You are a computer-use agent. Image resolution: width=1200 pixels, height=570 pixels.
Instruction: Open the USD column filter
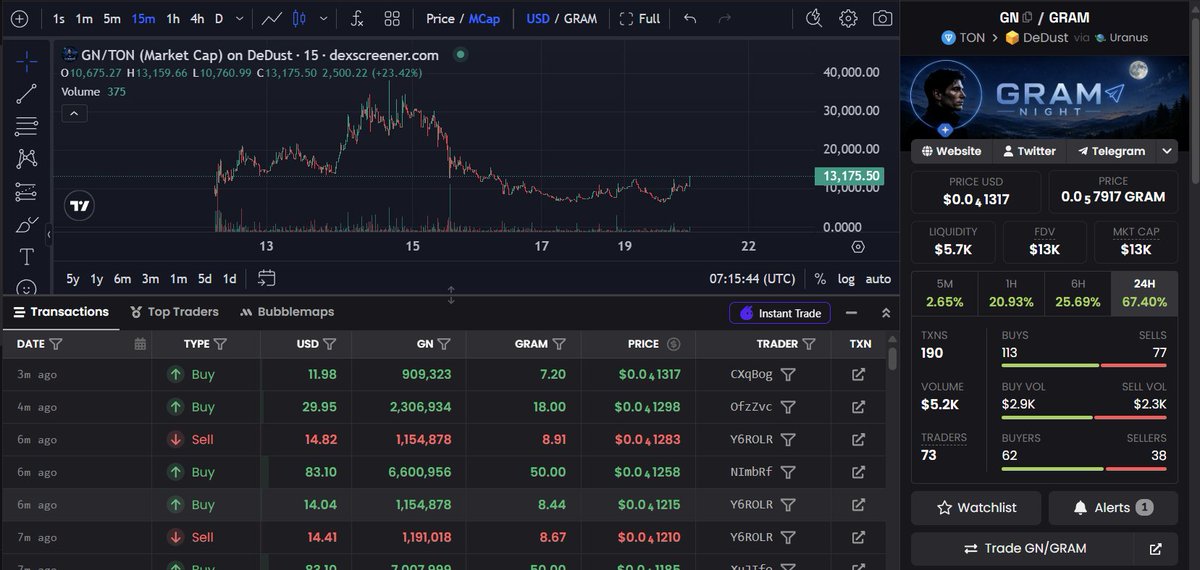tap(329, 343)
